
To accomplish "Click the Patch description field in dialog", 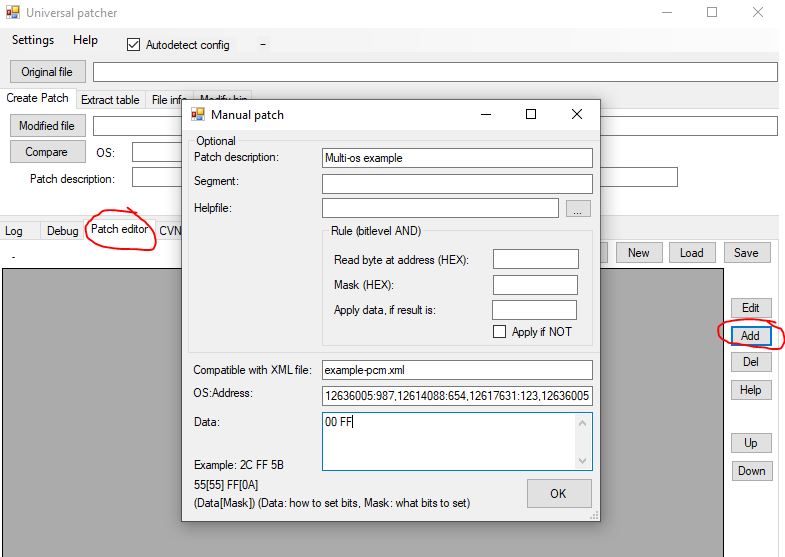I will point(457,158).
